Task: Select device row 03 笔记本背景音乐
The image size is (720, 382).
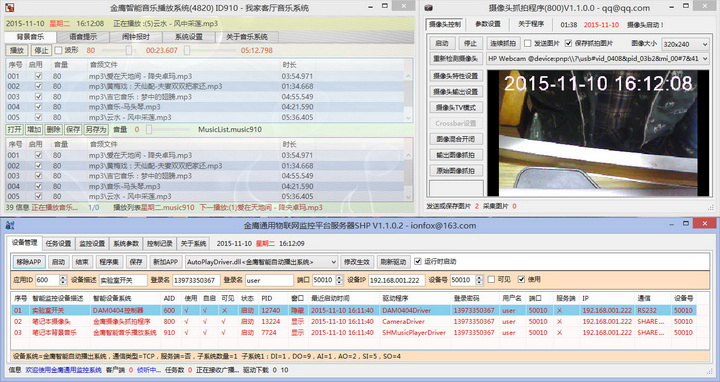Action: tap(353, 332)
